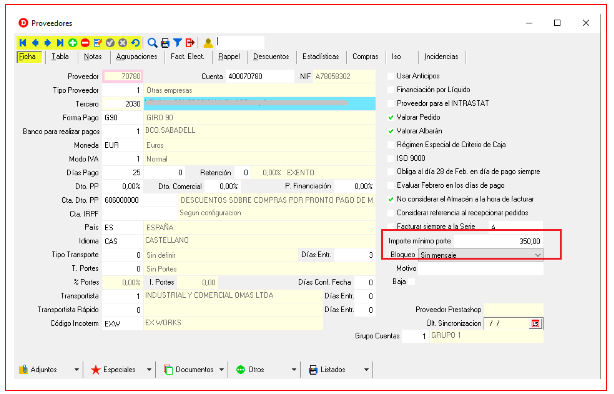Expand the Otros dropdown arrow
The image size is (614, 394).
coord(294,369)
